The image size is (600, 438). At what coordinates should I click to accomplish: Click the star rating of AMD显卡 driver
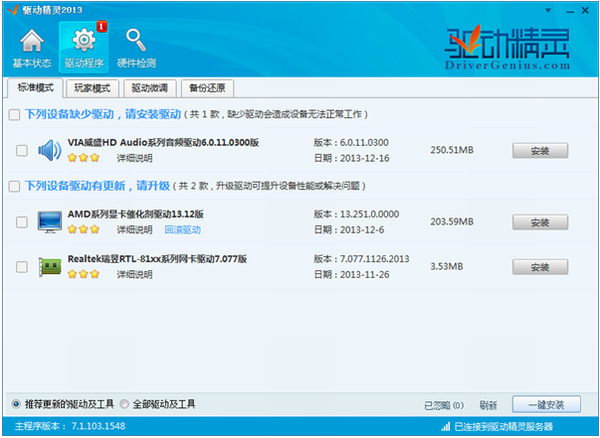coord(83,230)
